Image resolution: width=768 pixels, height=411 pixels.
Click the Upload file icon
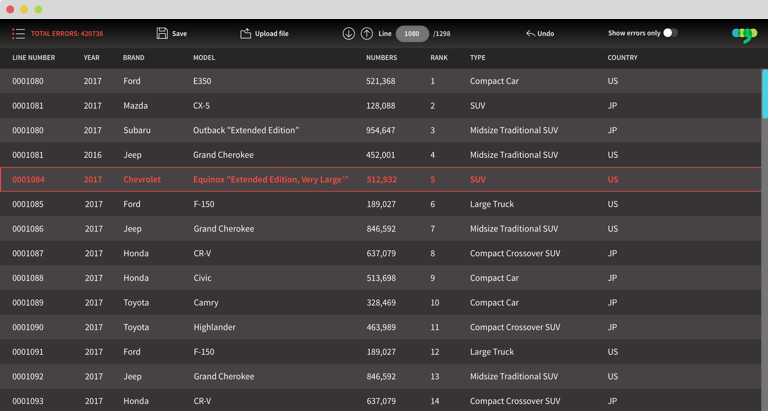coord(245,33)
